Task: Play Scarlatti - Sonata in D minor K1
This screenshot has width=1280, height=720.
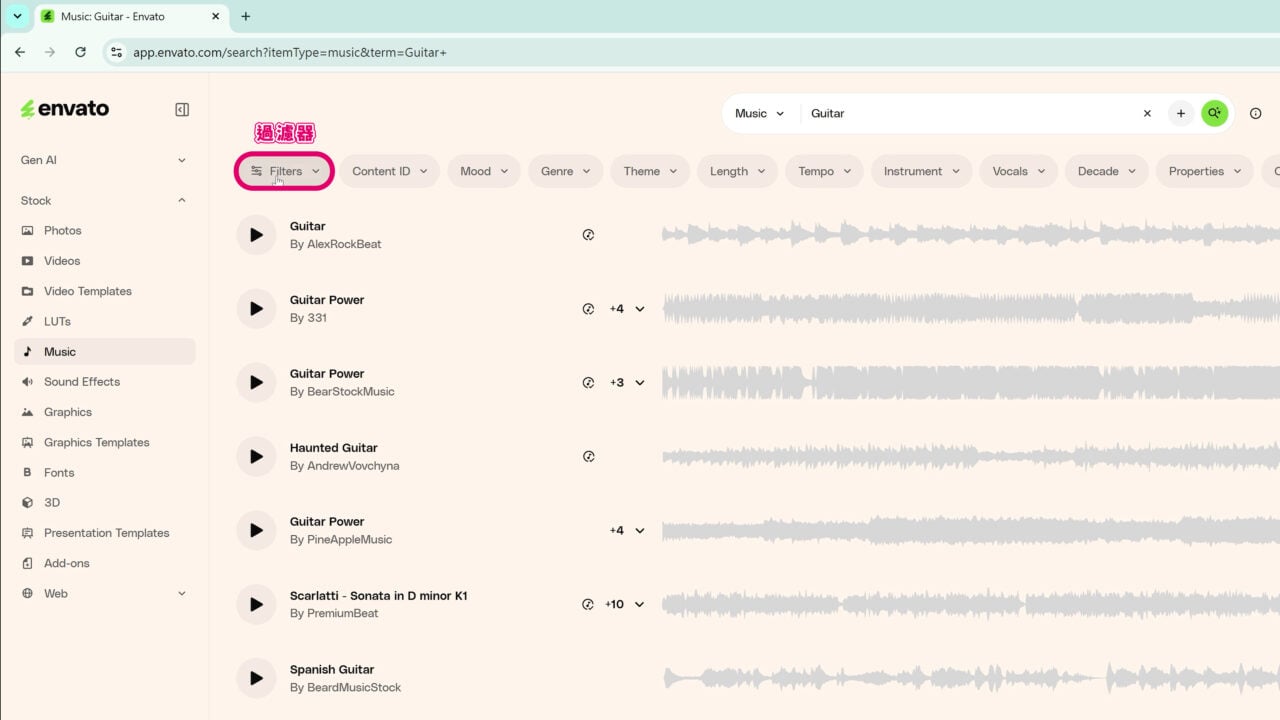Action: click(x=256, y=604)
